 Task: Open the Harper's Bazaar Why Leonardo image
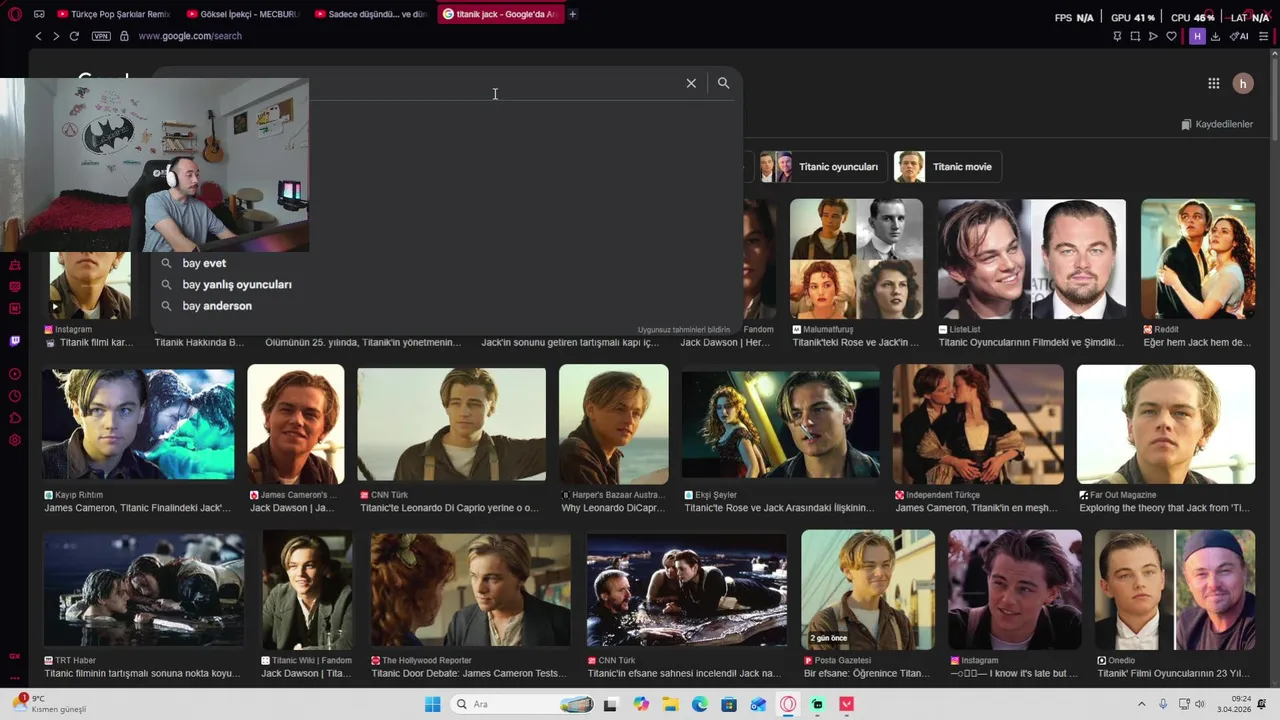(x=614, y=424)
